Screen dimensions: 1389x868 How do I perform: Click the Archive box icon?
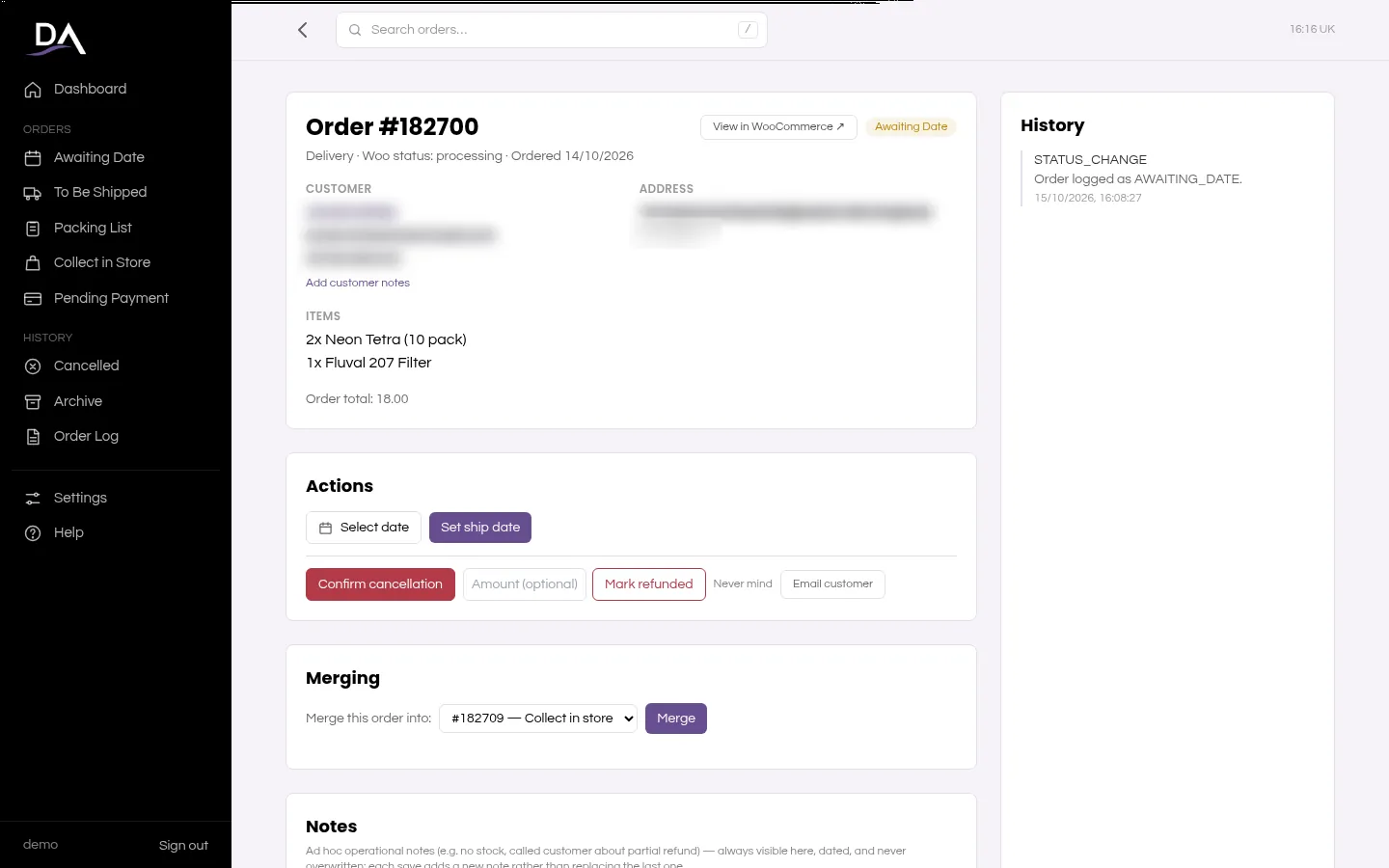pos(33,402)
